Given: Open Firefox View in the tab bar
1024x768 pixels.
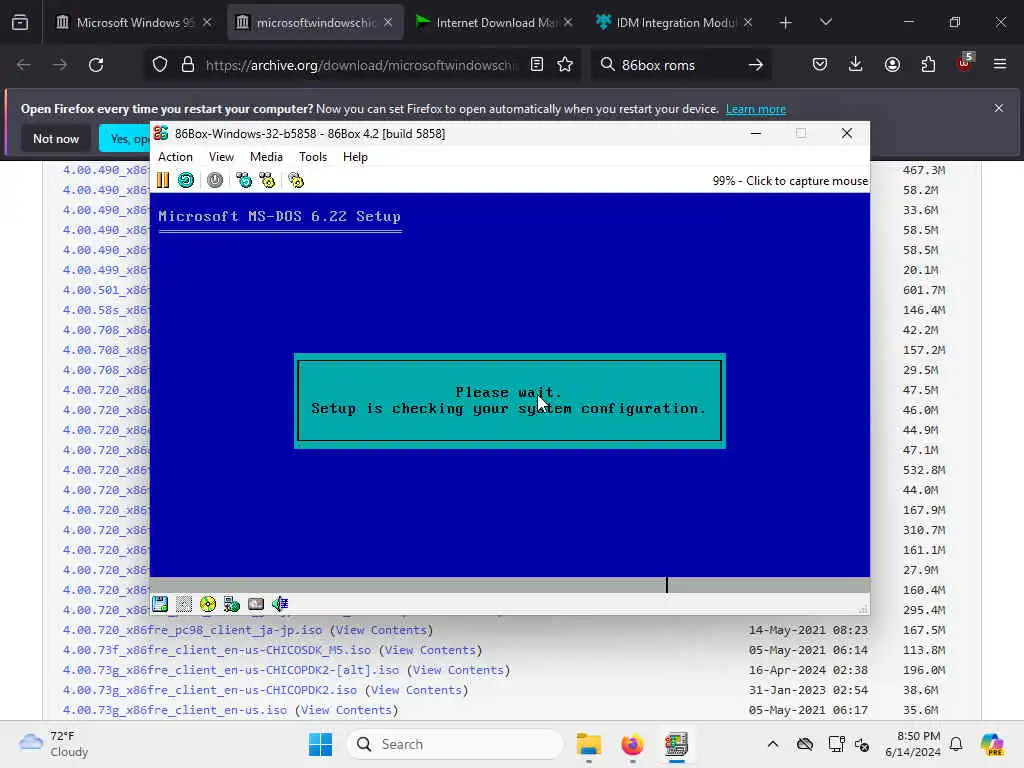Looking at the screenshot, I should pos(20,23).
